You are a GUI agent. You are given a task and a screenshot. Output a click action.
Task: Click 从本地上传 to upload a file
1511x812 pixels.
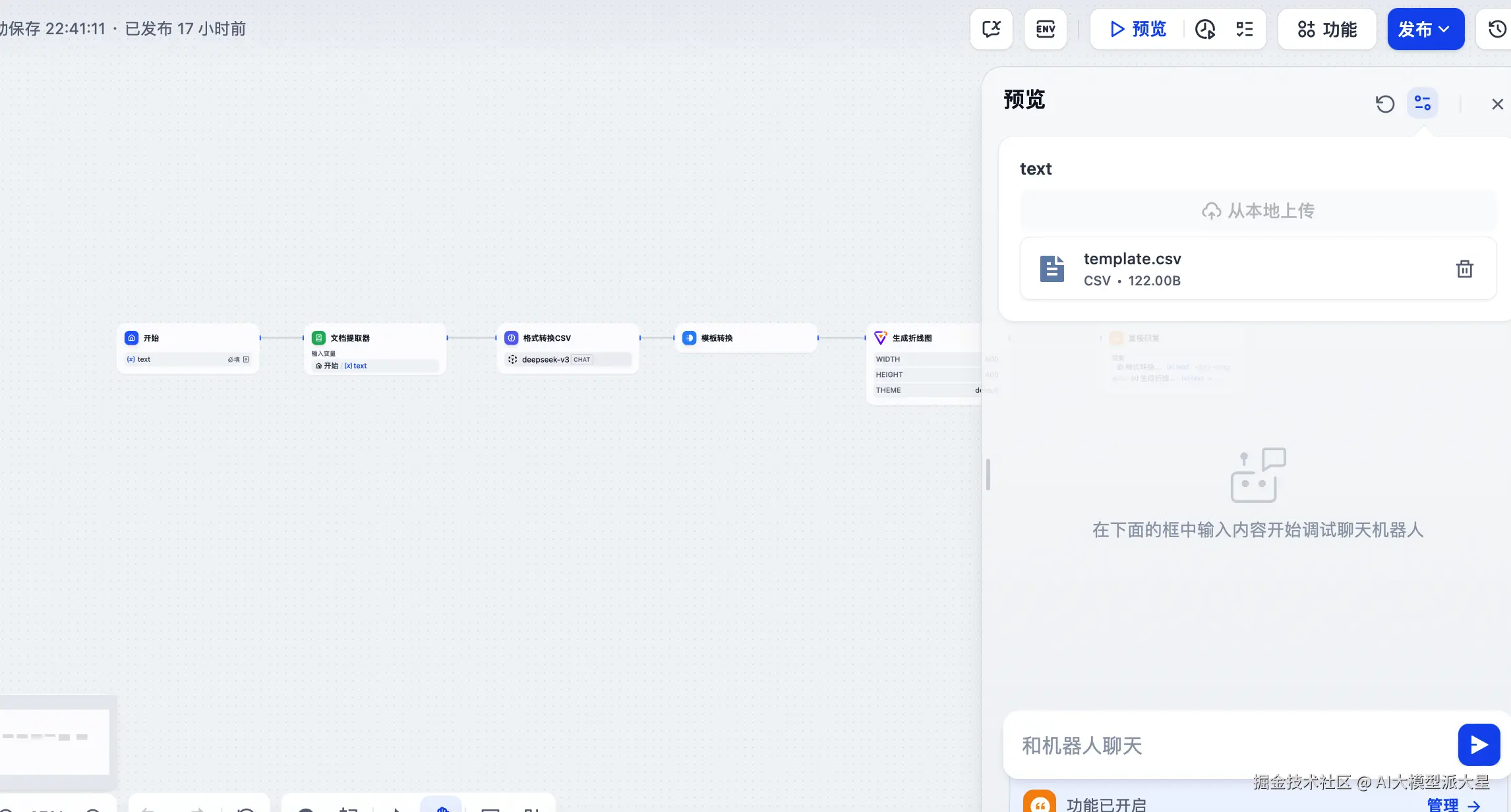click(x=1258, y=211)
